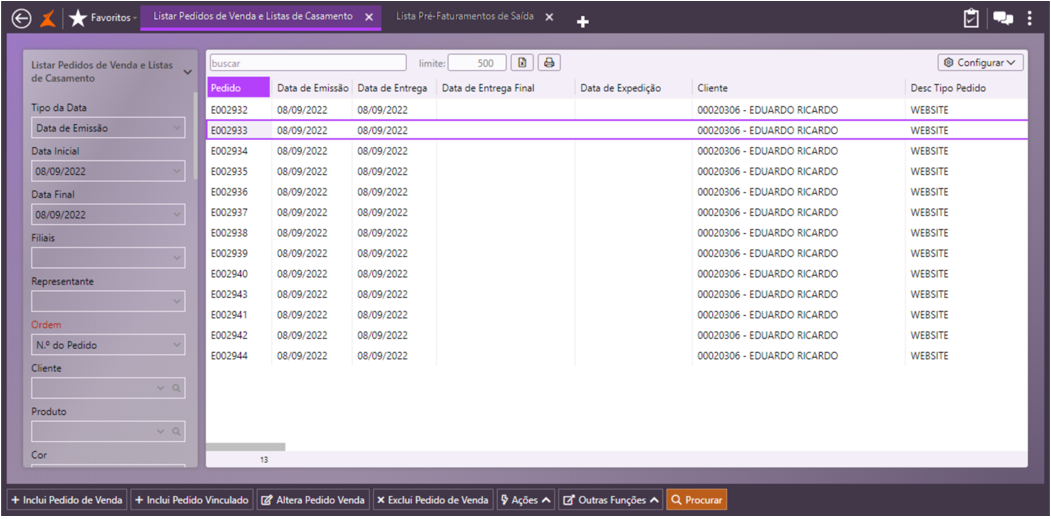The height and width of the screenshot is (519, 1051).
Task: Open the Outras Funções menu button
Action: (611, 500)
